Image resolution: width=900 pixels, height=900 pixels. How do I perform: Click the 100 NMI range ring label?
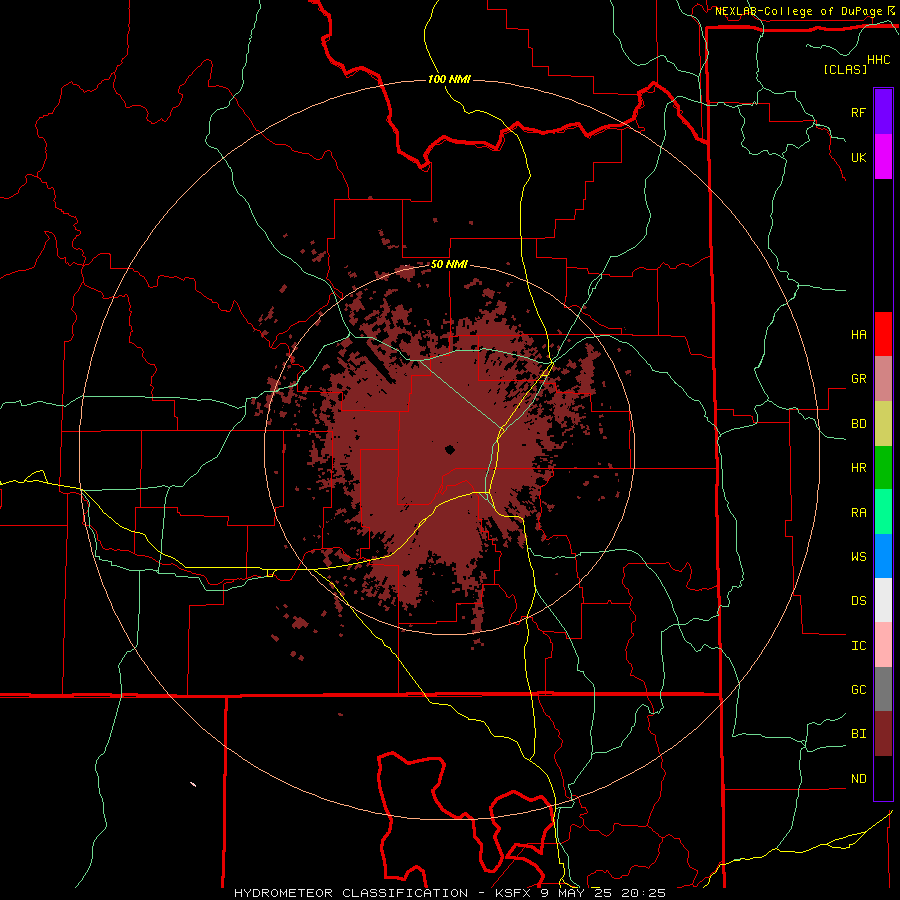click(449, 79)
